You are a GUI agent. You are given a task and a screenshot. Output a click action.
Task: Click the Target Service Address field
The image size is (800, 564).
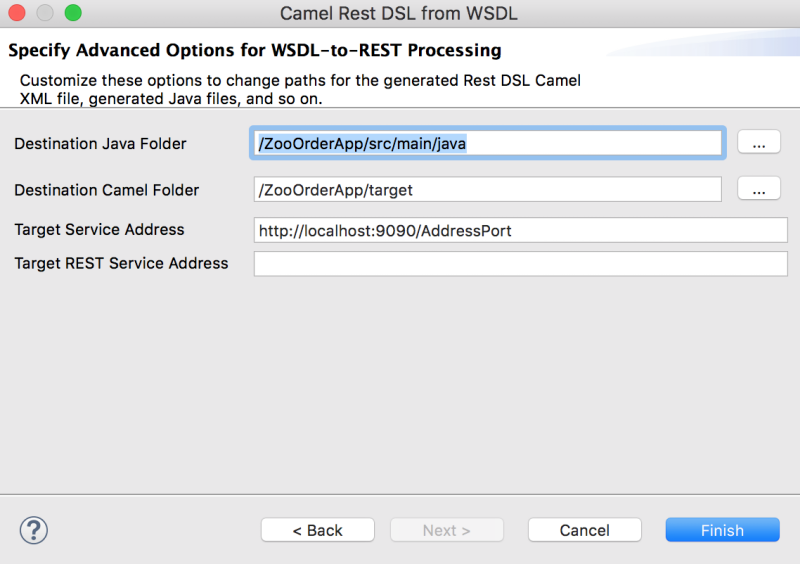[x=520, y=230]
